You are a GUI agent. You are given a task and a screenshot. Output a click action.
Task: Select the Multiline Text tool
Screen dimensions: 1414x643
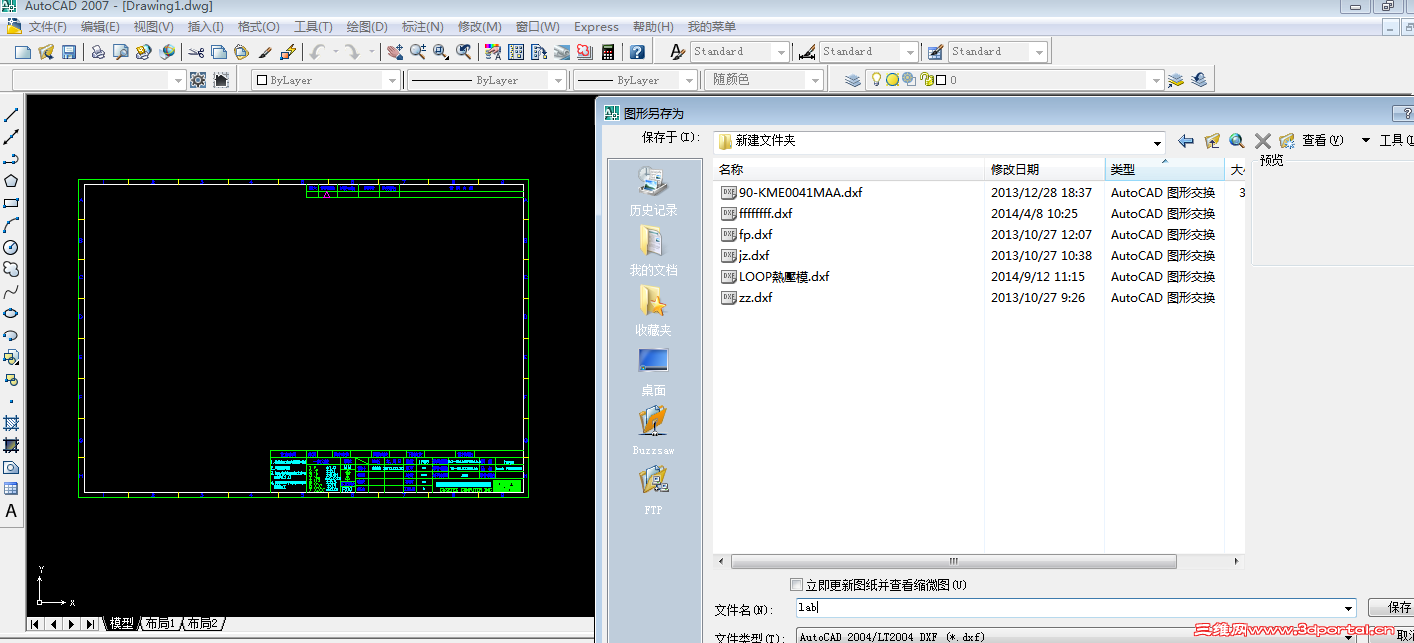[x=11, y=511]
